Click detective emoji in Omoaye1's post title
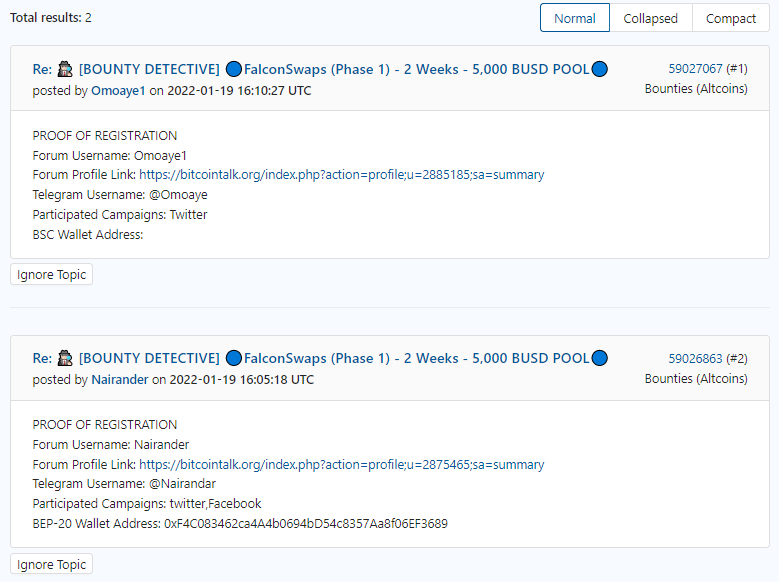The height and width of the screenshot is (582, 779). pos(65,69)
